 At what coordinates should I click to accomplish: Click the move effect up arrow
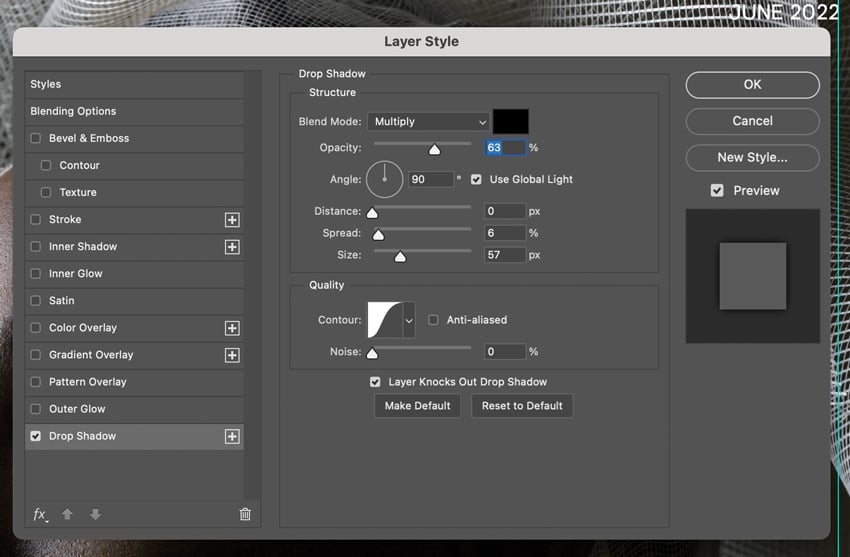point(67,514)
